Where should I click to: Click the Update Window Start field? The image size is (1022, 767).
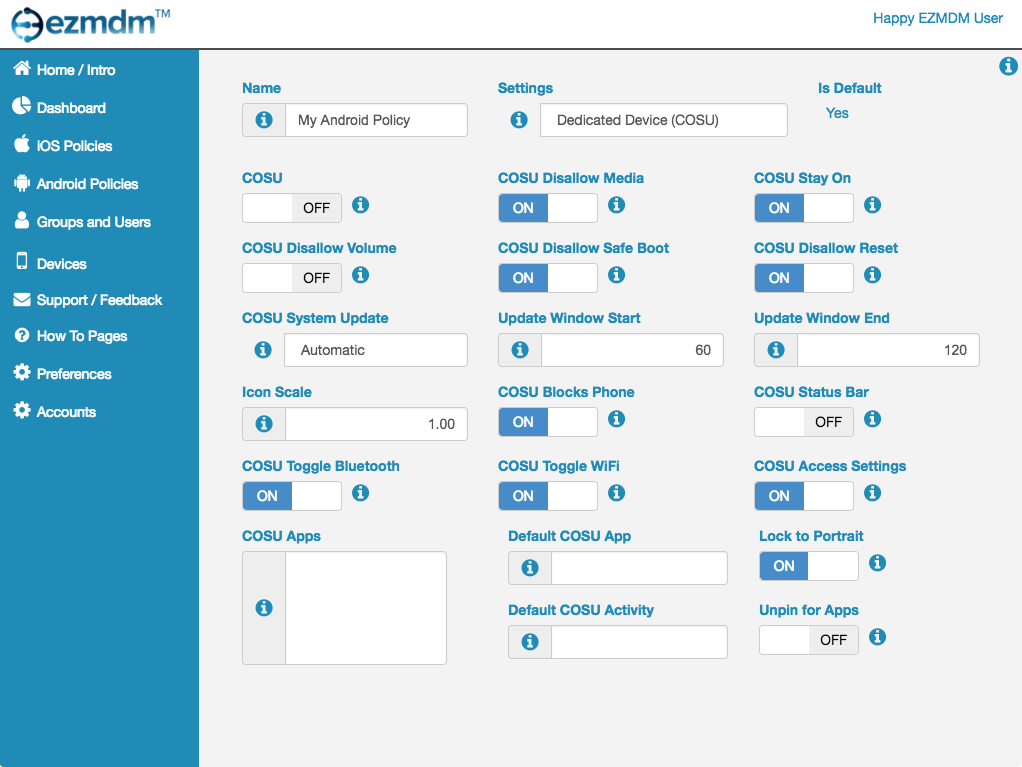[x=632, y=350]
